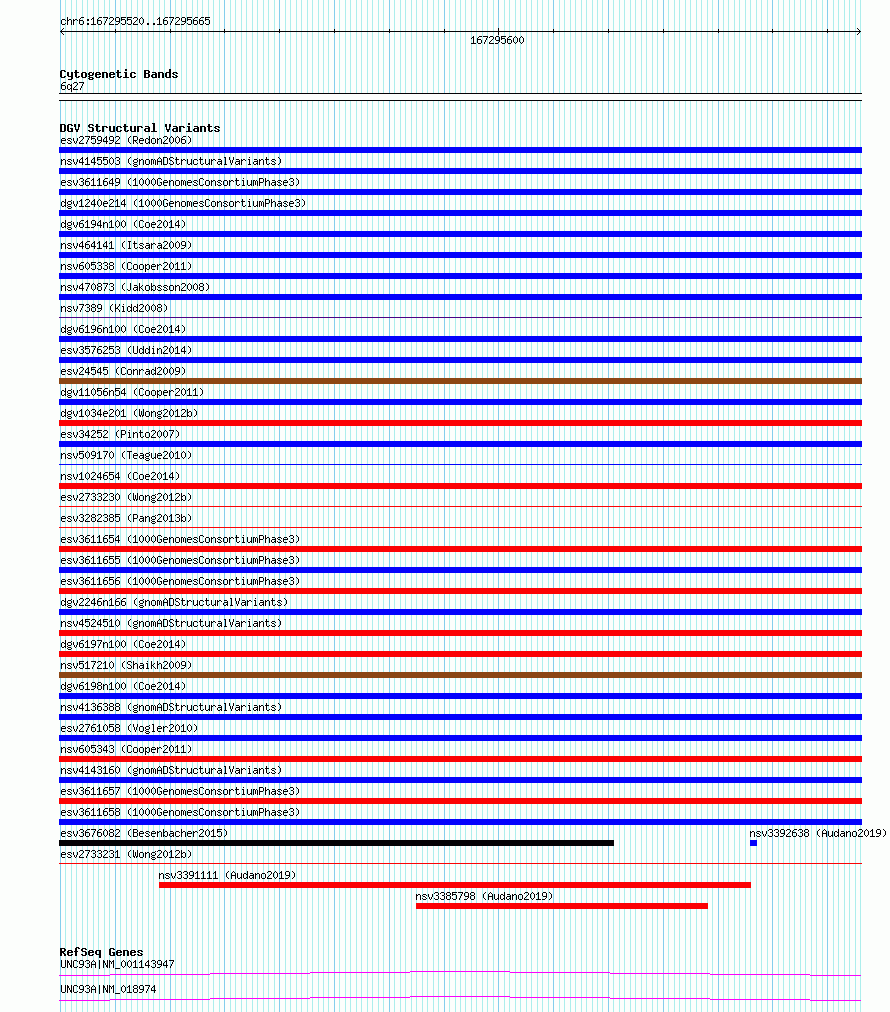Click nsv605343 (Cooper2011) label
Image resolution: width=890 pixels, height=1012 pixels.
coord(126,749)
